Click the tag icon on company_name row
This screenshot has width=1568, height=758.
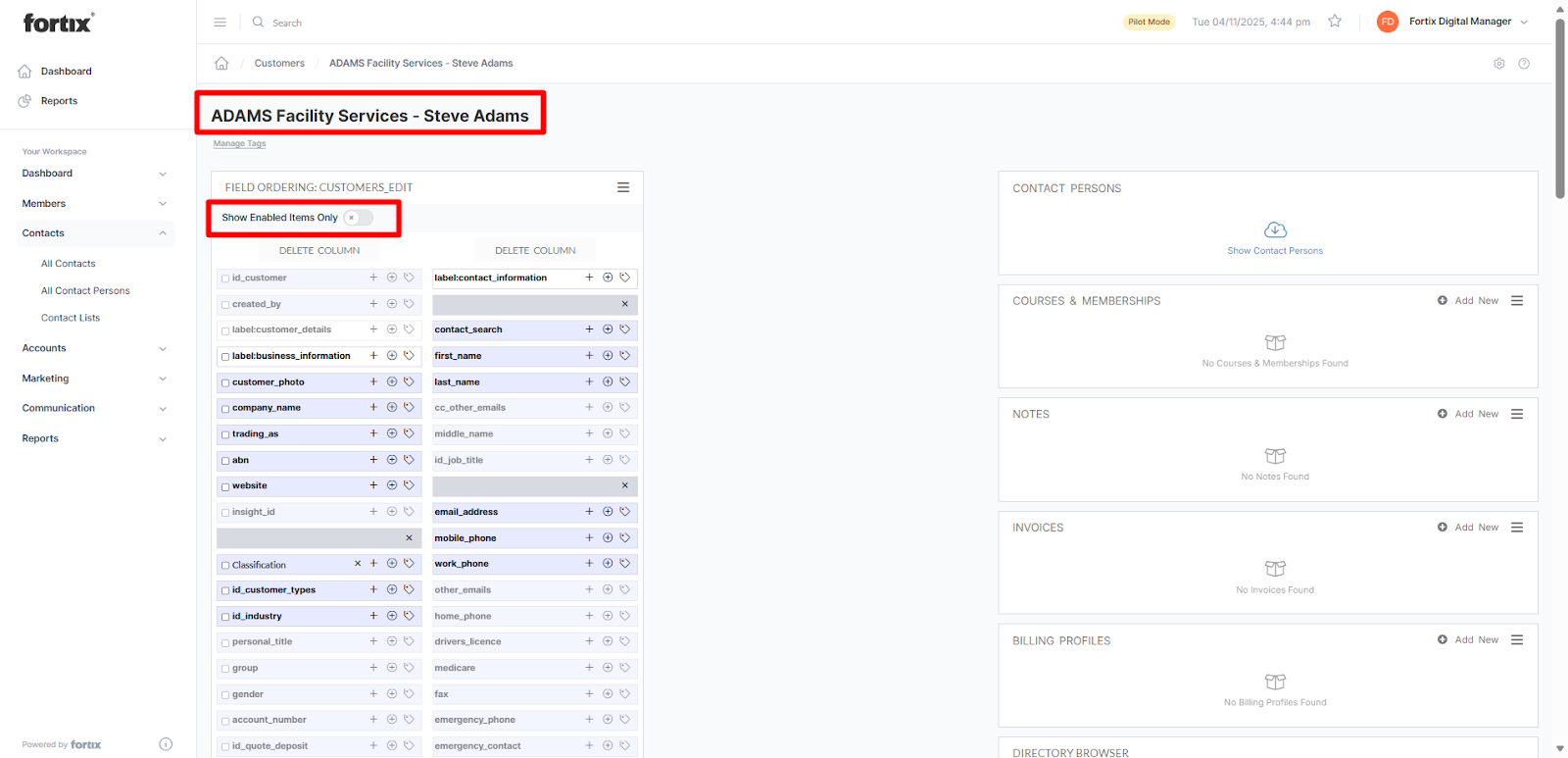tap(409, 408)
